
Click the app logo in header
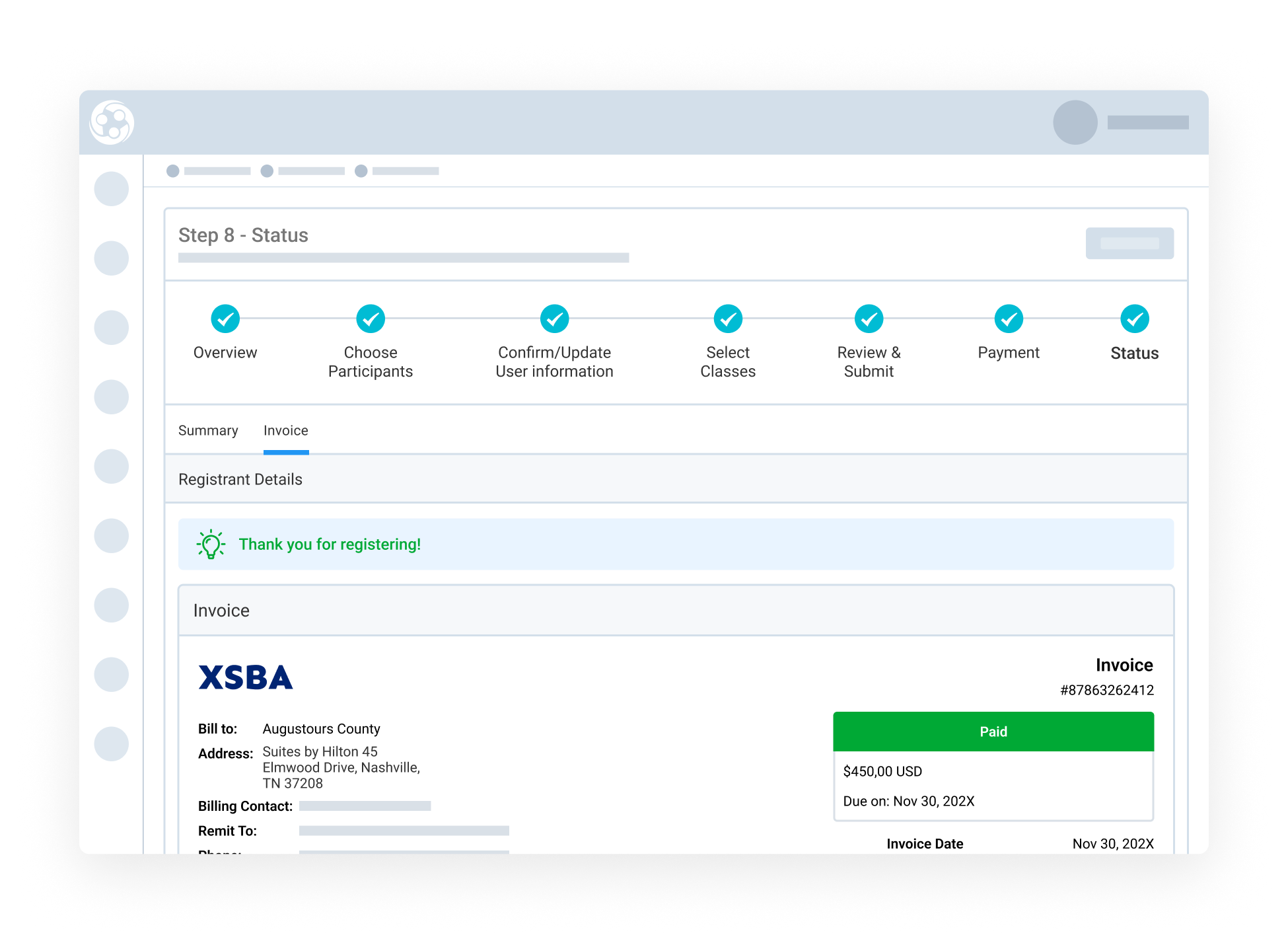[112, 122]
